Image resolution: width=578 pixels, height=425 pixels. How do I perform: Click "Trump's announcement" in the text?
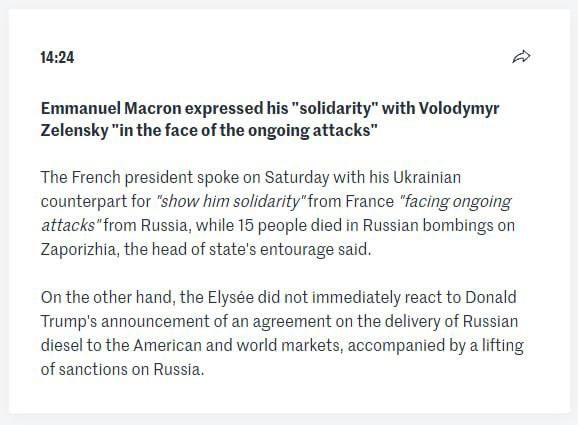[x=125, y=321]
